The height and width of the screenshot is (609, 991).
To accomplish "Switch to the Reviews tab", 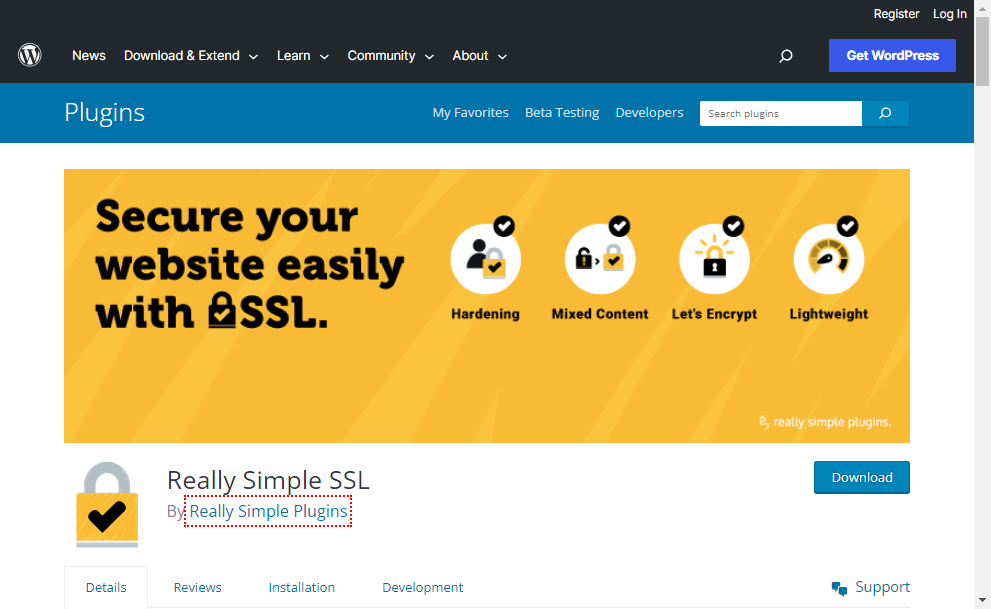I will 197,588.
